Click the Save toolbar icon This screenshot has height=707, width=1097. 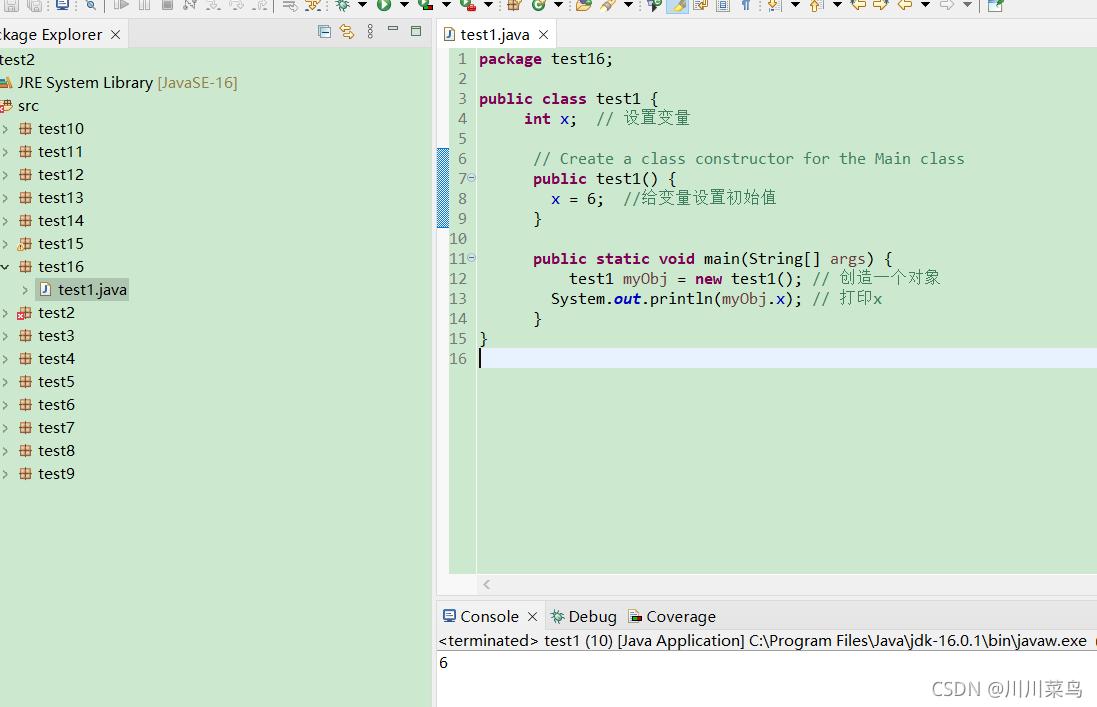click(x=11, y=5)
